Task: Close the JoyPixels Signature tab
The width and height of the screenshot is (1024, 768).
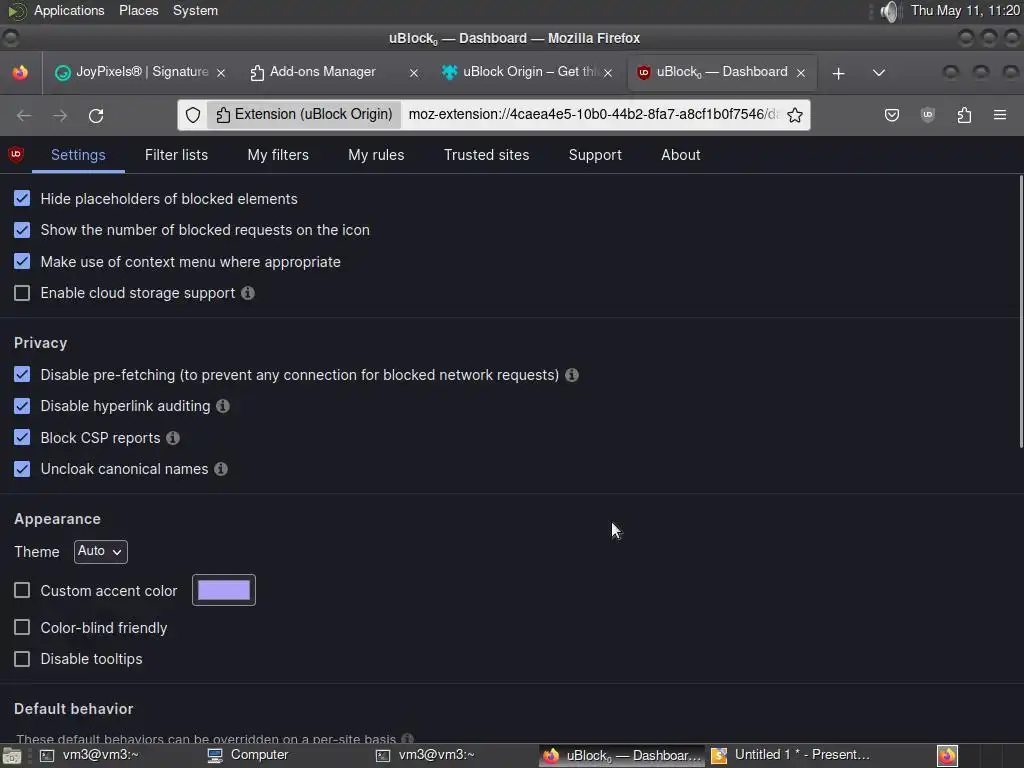Action: pyautogui.click(x=221, y=72)
